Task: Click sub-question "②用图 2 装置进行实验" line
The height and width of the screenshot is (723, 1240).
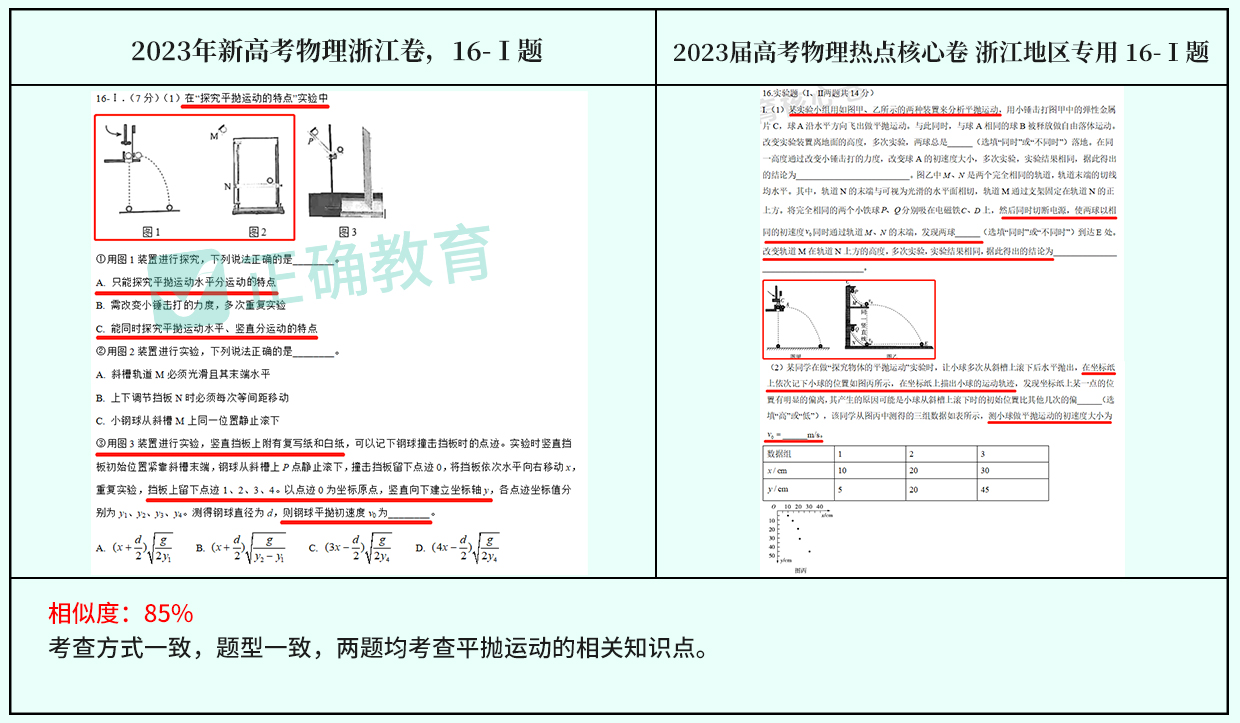Action: (217, 351)
